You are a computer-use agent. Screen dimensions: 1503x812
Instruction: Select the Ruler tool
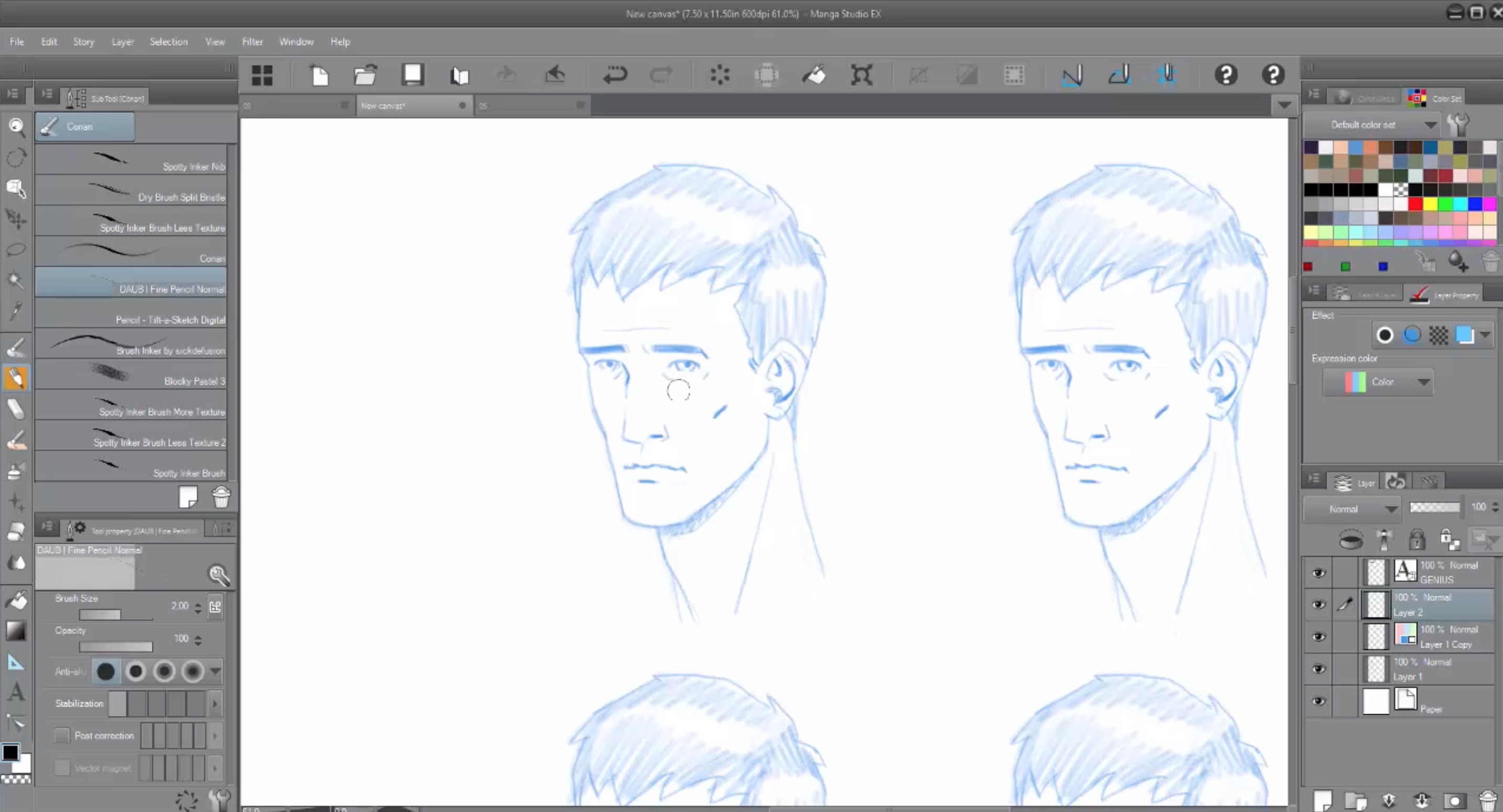coord(16,662)
